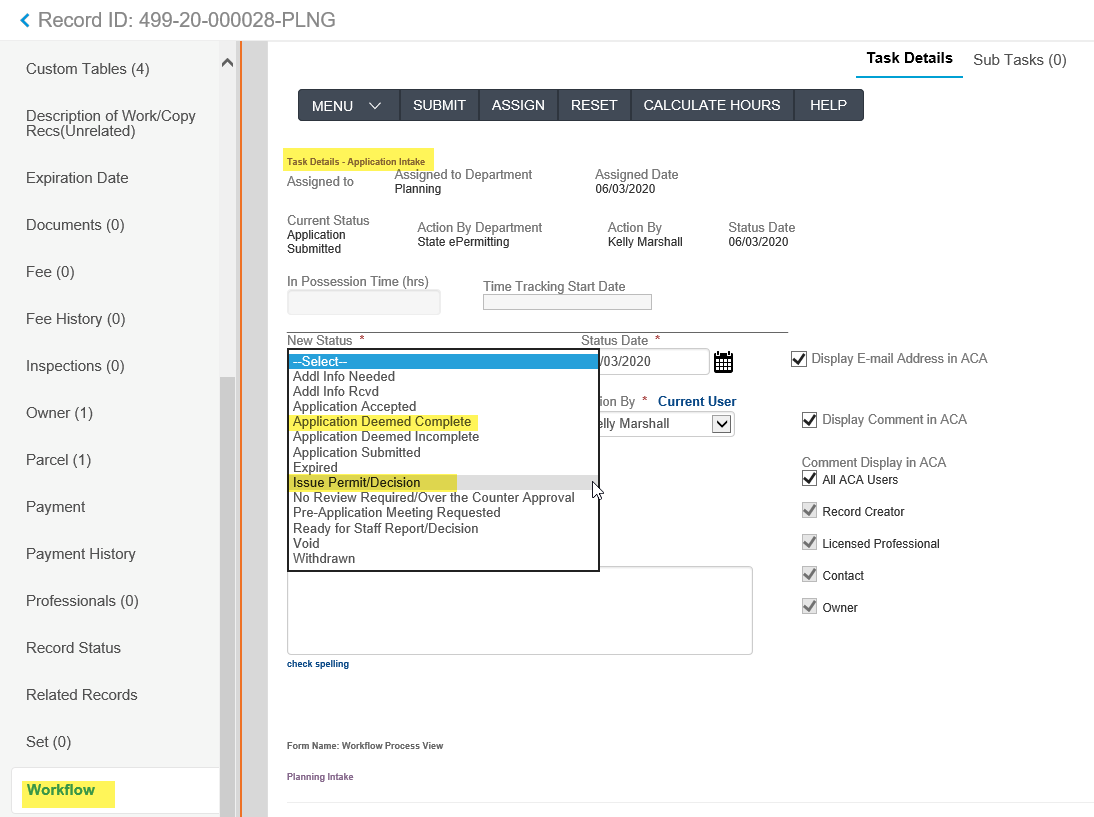The width and height of the screenshot is (1094, 817).
Task: Open Record Status sidebar item
Action: click(x=73, y=648)
